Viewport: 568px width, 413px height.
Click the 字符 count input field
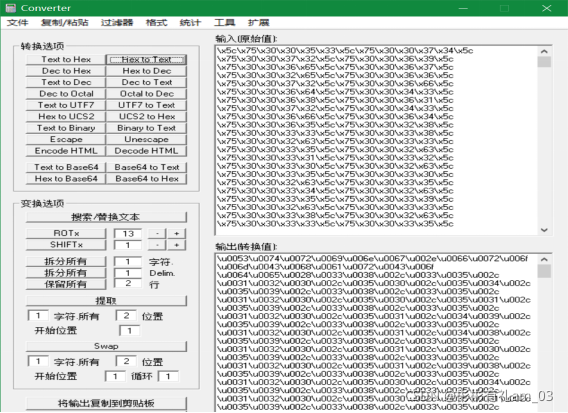(x=128, y=261)
